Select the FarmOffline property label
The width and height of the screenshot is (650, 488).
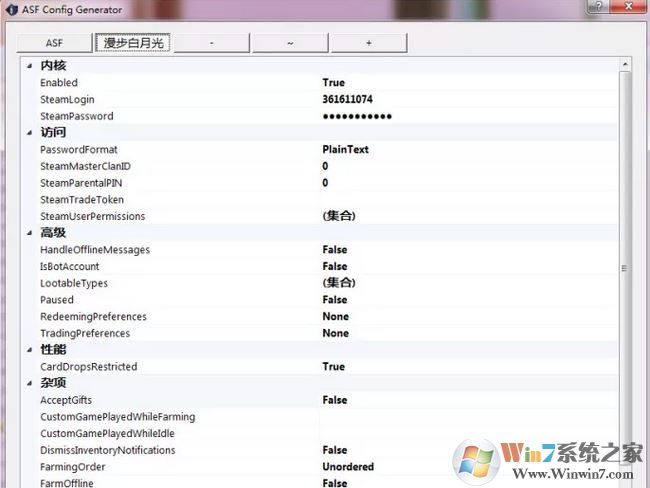[x=67, y=483]
